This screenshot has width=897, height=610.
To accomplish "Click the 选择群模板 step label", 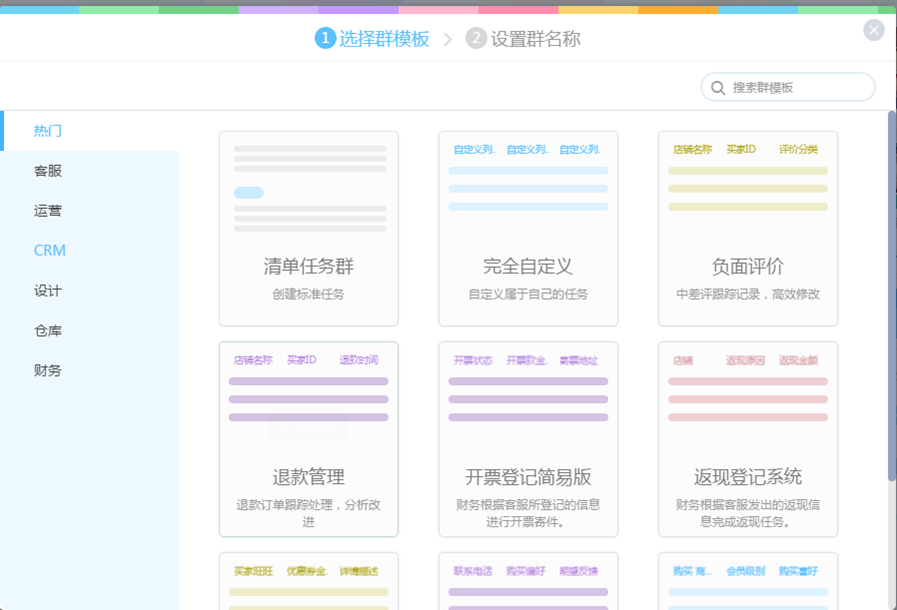I will pos(384,39).
